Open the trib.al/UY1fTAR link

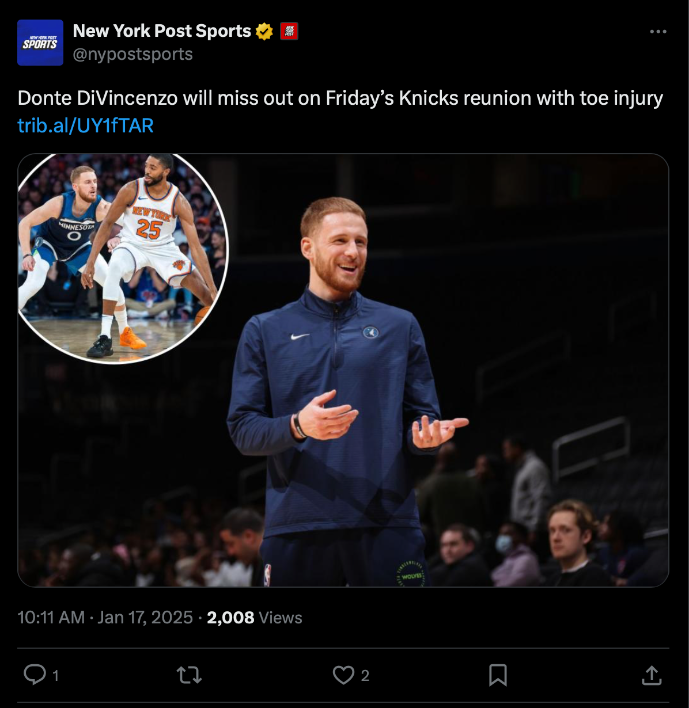point(85,126)
